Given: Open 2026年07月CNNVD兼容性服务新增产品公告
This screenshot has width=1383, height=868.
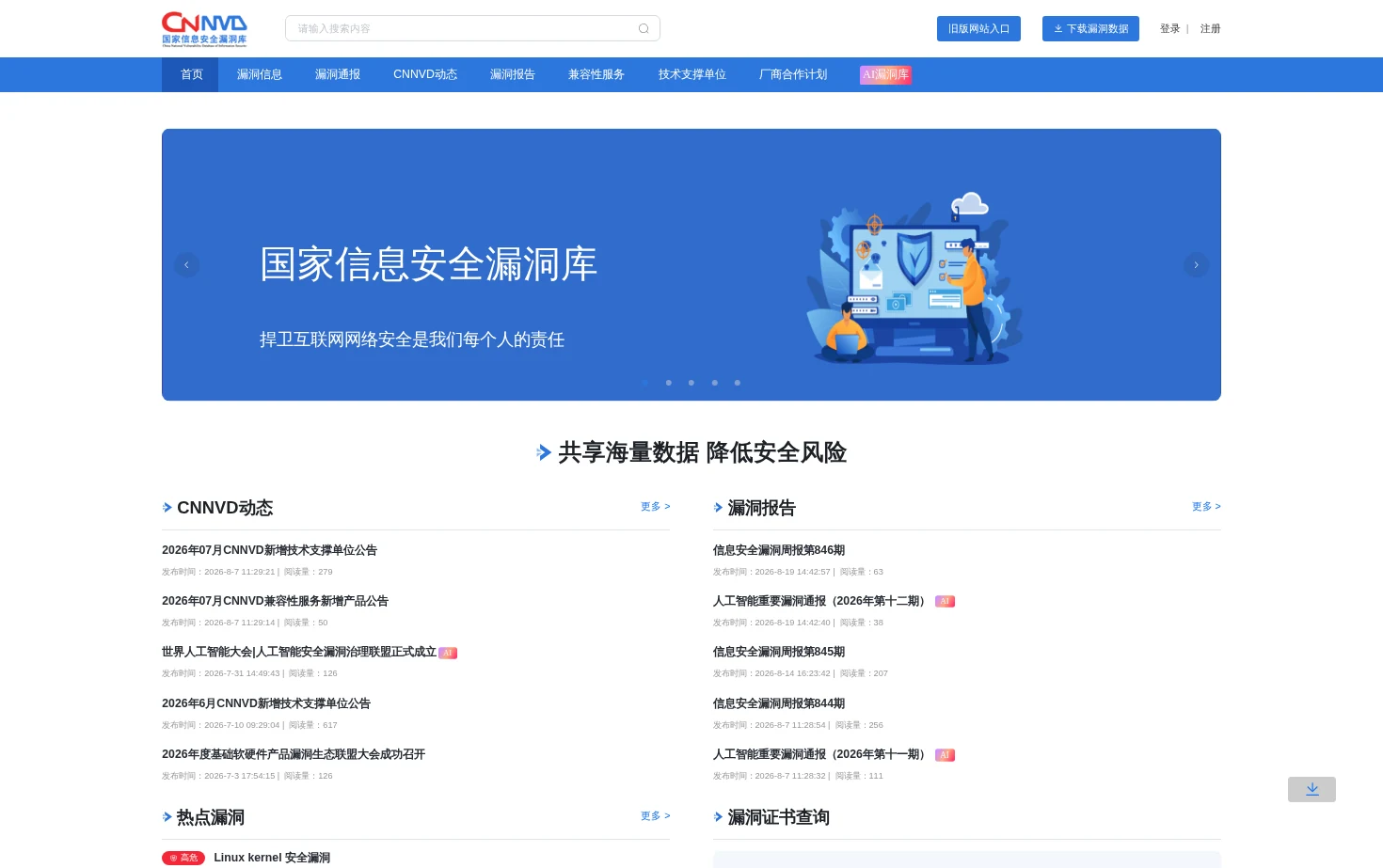Looking at the screenshot, I should pyautogui.click(x=275, y=601).
